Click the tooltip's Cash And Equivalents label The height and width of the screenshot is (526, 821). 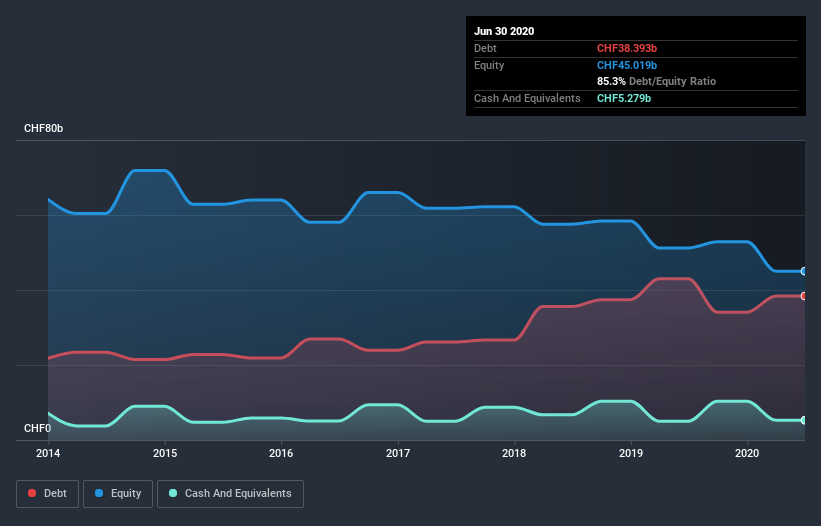527,98
